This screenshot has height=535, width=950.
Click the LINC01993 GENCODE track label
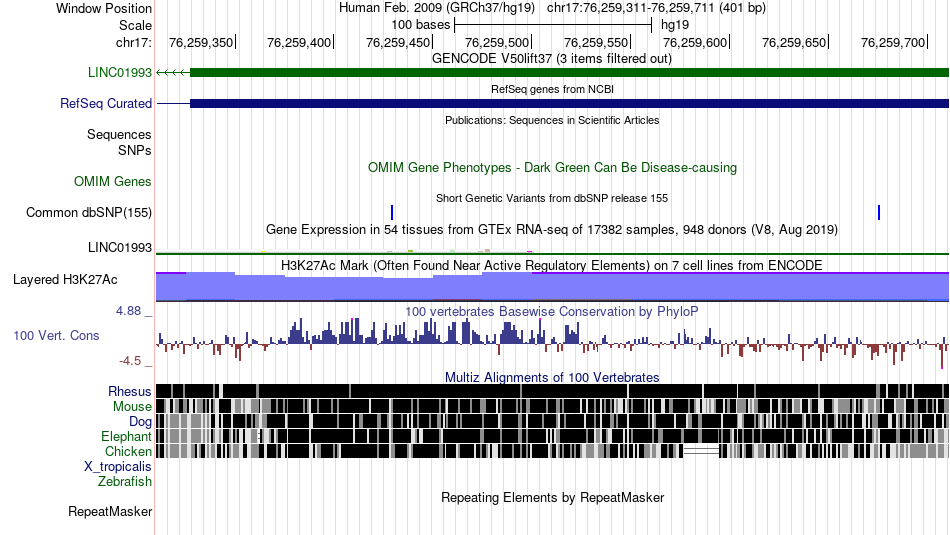pos(119,73)
